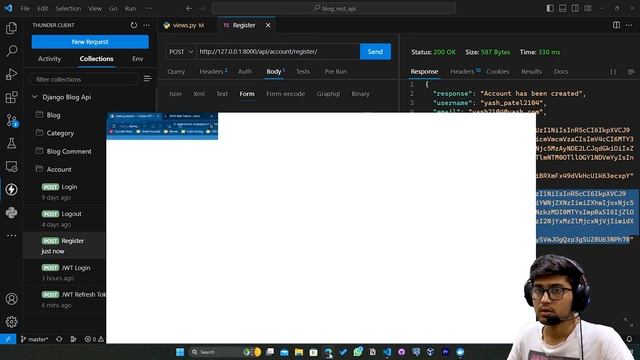Open Thunder Client panel more actions

tap(147, 25)
